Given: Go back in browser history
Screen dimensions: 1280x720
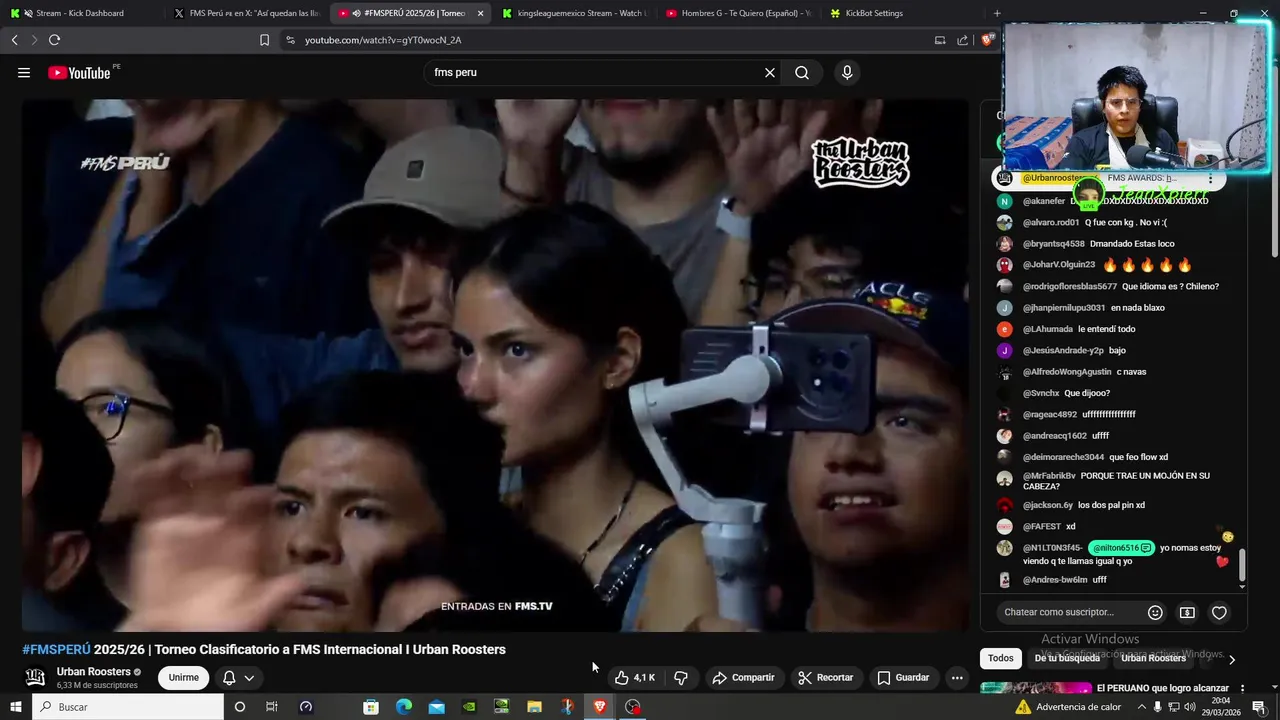Looking at the screenshot, I should pos(14,40).
